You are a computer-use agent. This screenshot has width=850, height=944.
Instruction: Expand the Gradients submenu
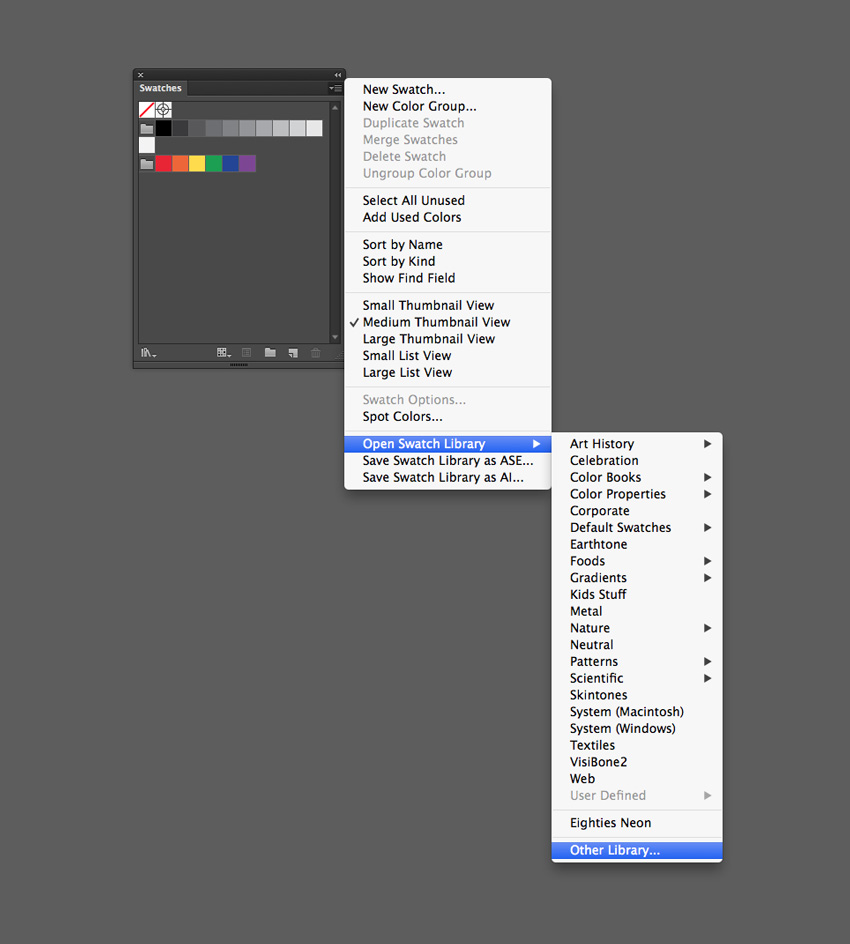coord(637,578)
